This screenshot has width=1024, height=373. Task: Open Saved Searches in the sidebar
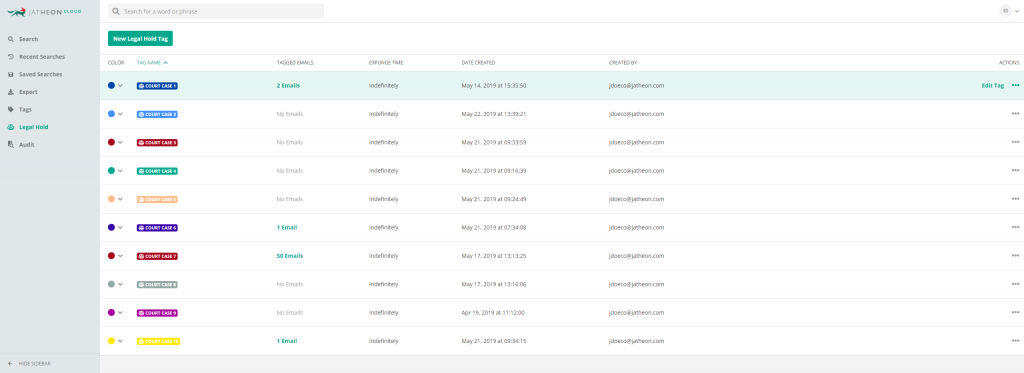[x=40, y=74]
